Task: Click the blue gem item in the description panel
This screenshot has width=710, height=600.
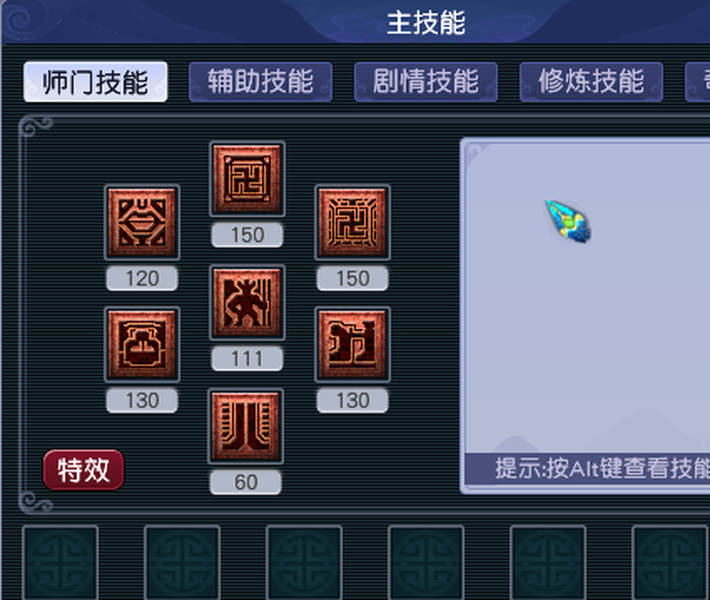Action: (x=568, y=221)
